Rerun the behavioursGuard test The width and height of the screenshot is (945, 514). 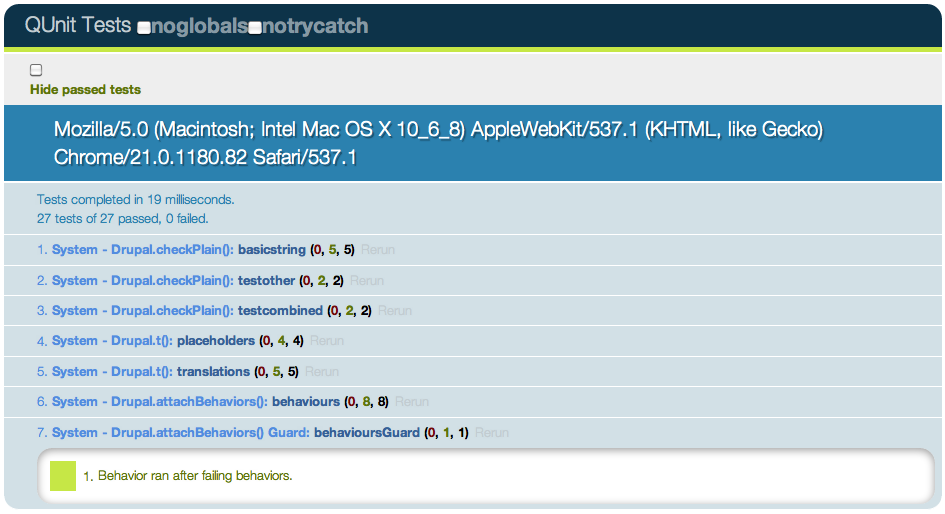coord(492,432)
